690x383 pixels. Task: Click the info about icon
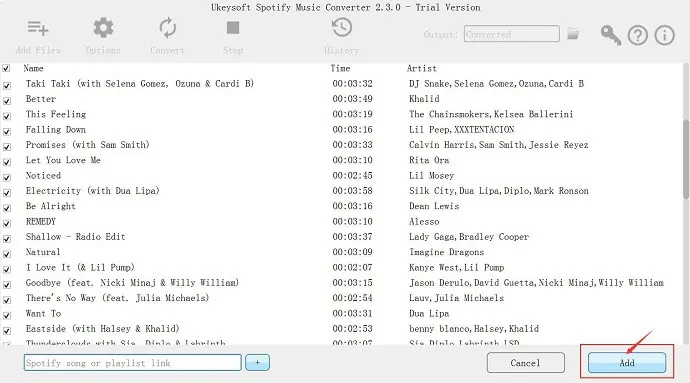(664, 35)
